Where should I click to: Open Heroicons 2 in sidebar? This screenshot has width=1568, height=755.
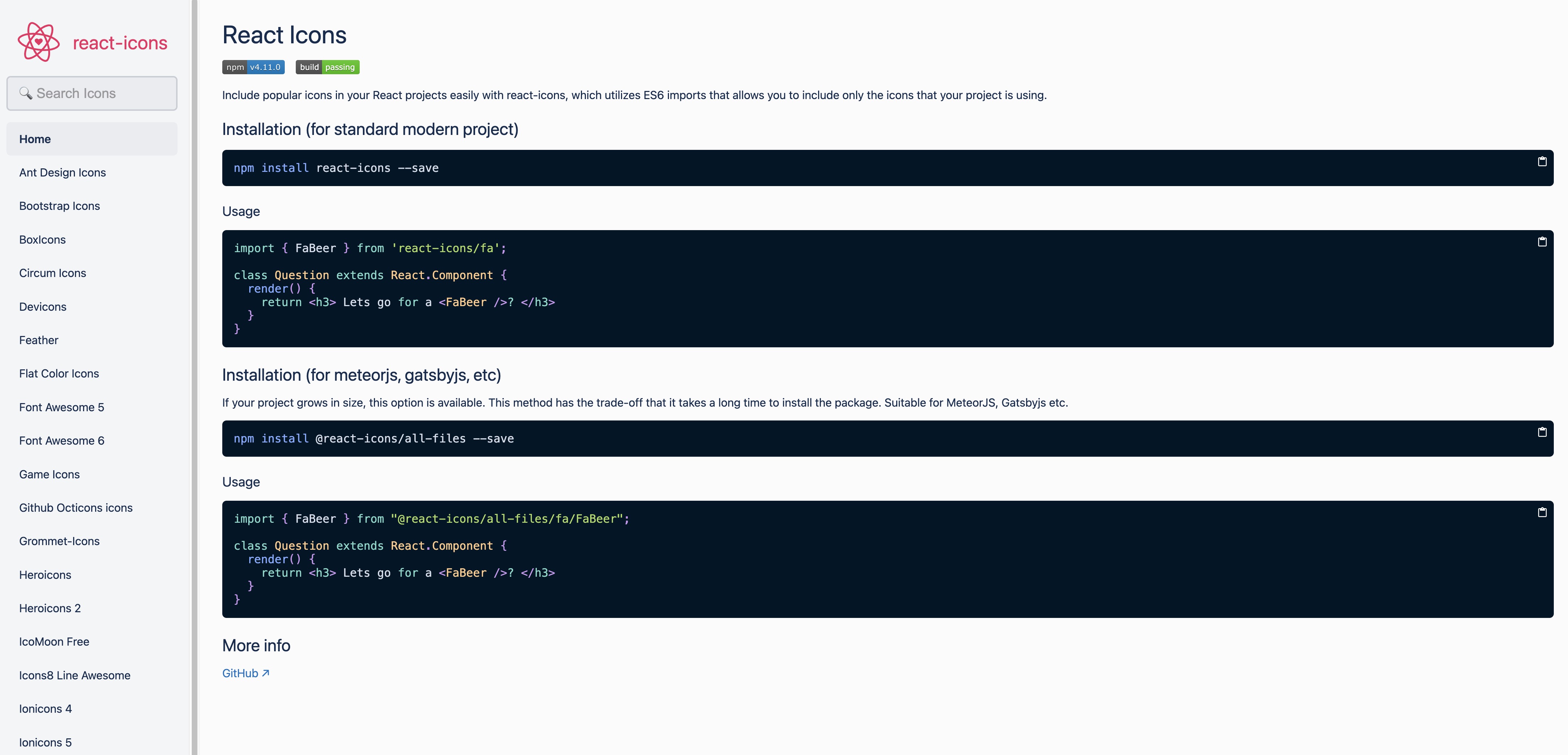[x=49, y=608]
